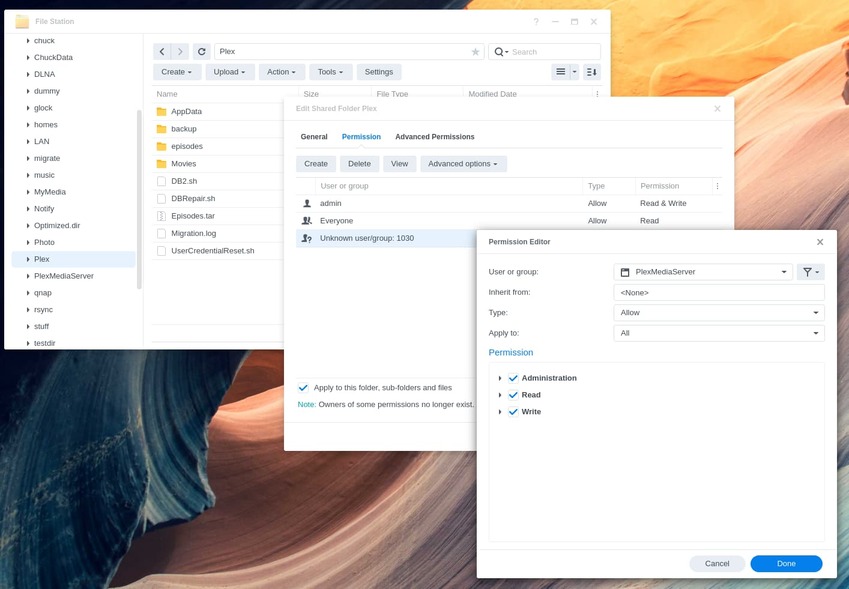
Task: Uncheck the Read permission checkbox
Action: point(513,395)
